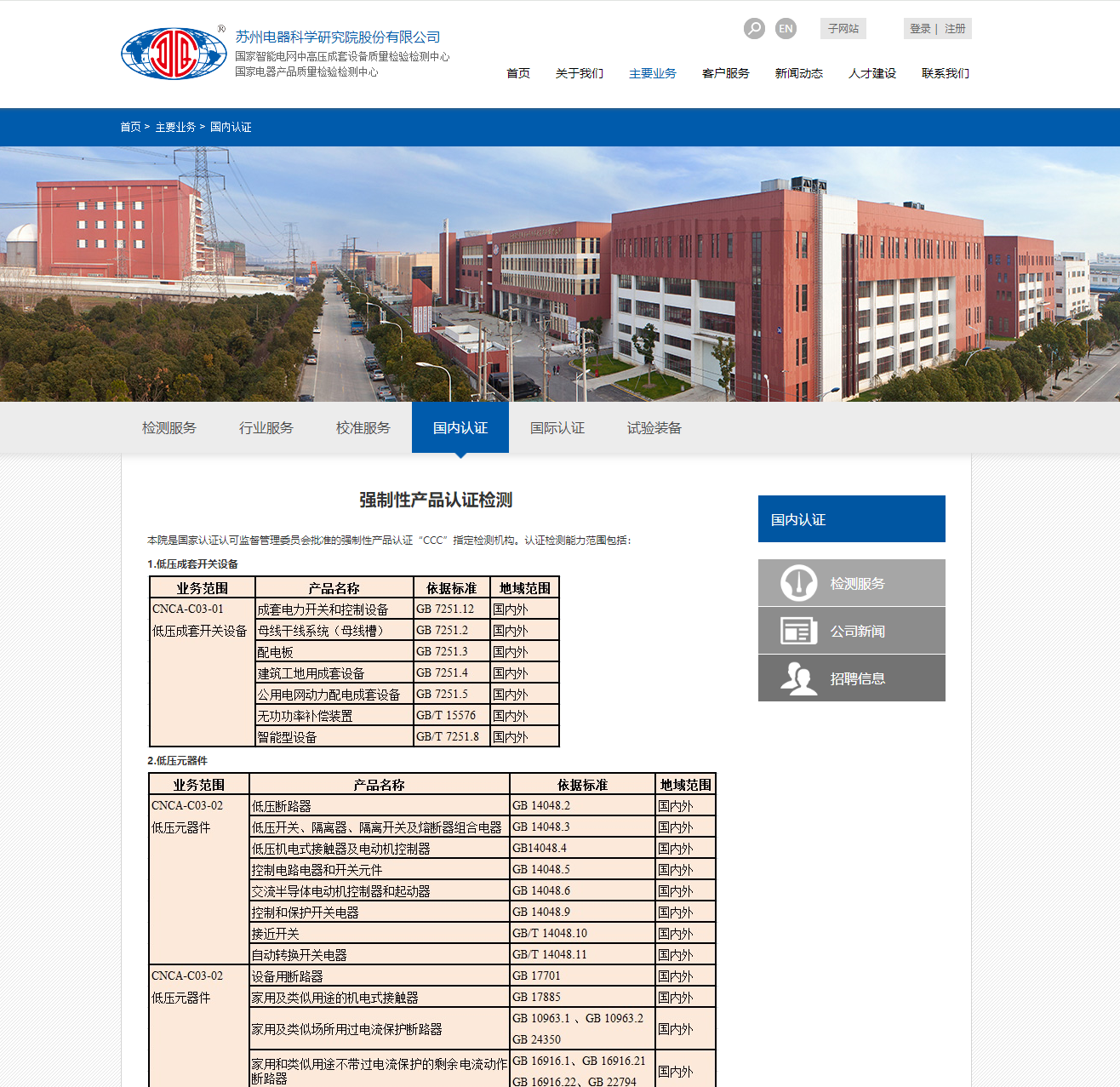Open 检测服务 in the sidebar

[852, 583]
